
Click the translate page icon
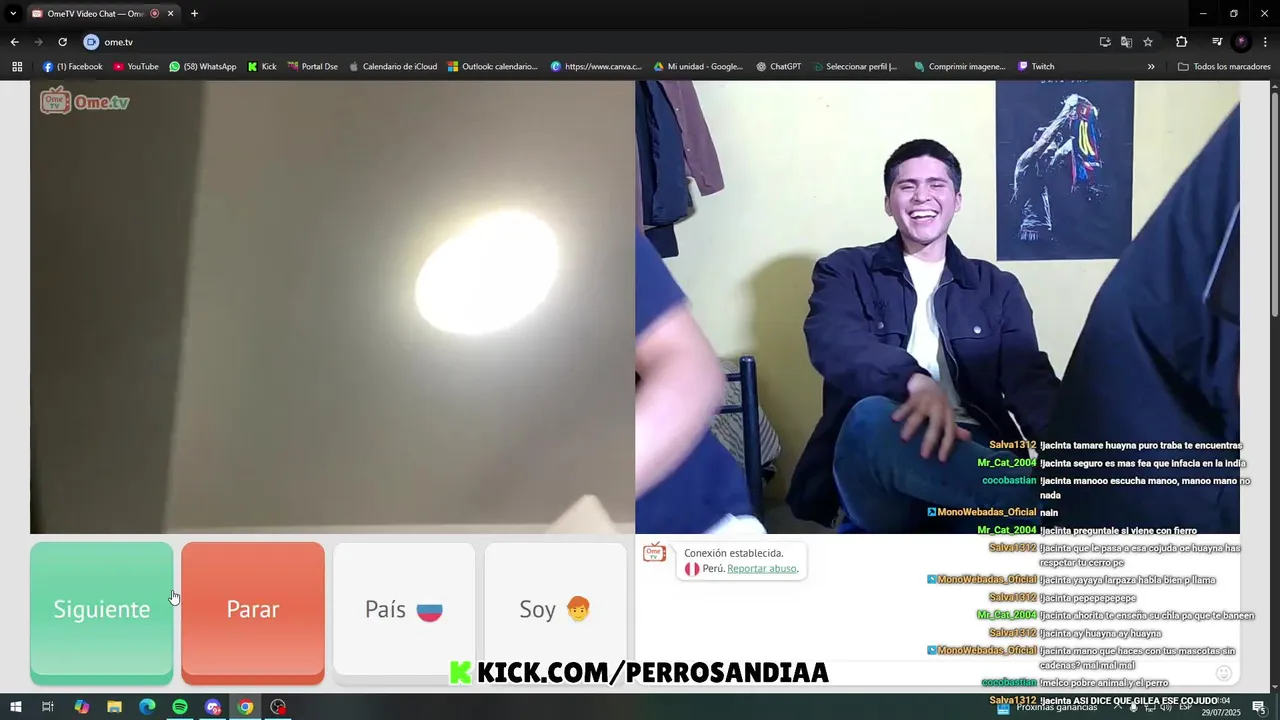tap(1126, 42)
